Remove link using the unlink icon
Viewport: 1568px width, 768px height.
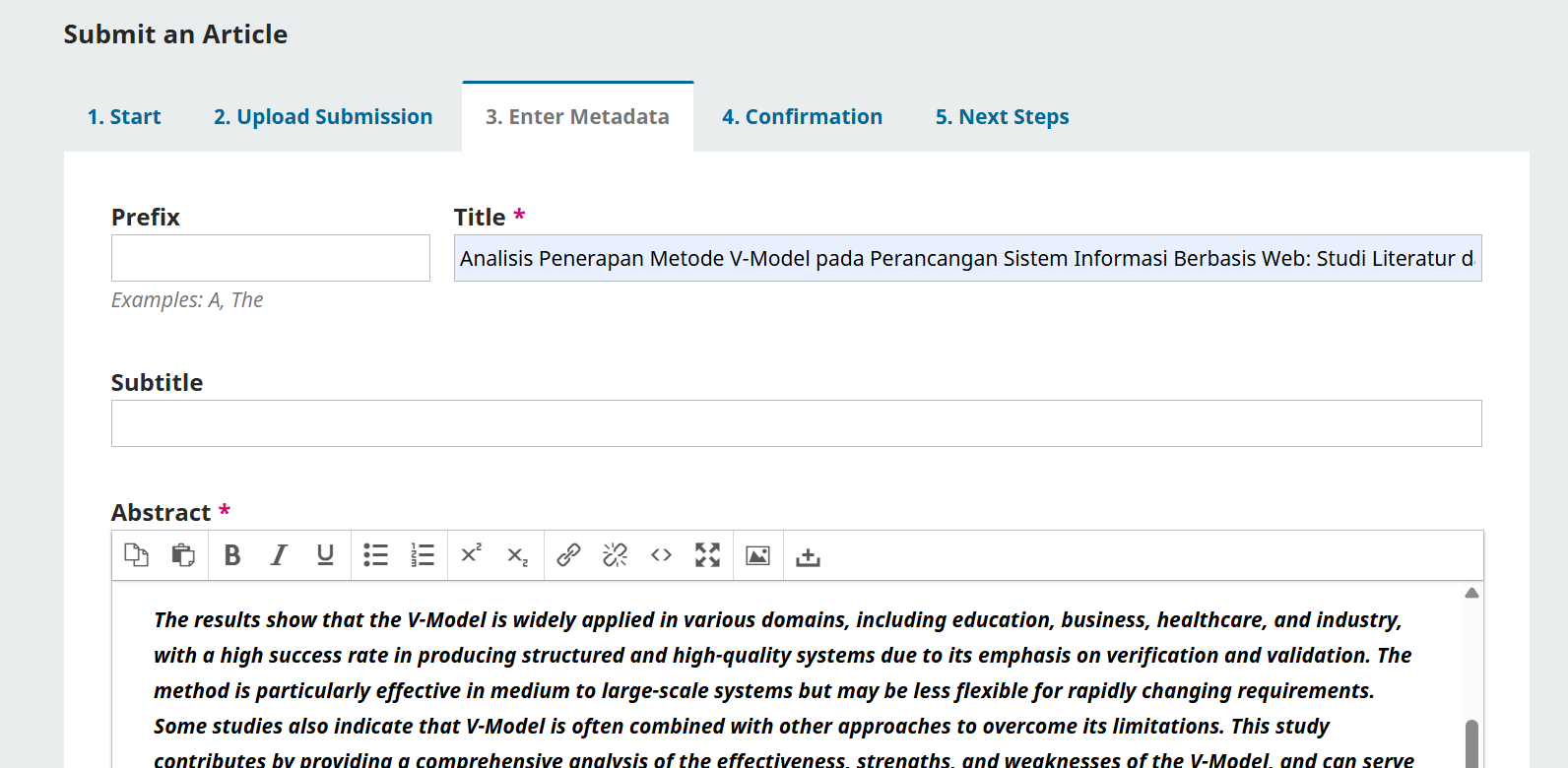coord(615,555)
